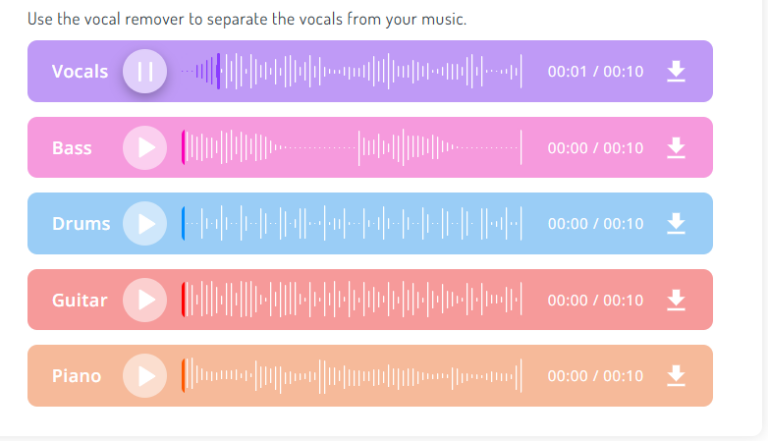
Task: Play the Piano track
Action: pos(145,376)
